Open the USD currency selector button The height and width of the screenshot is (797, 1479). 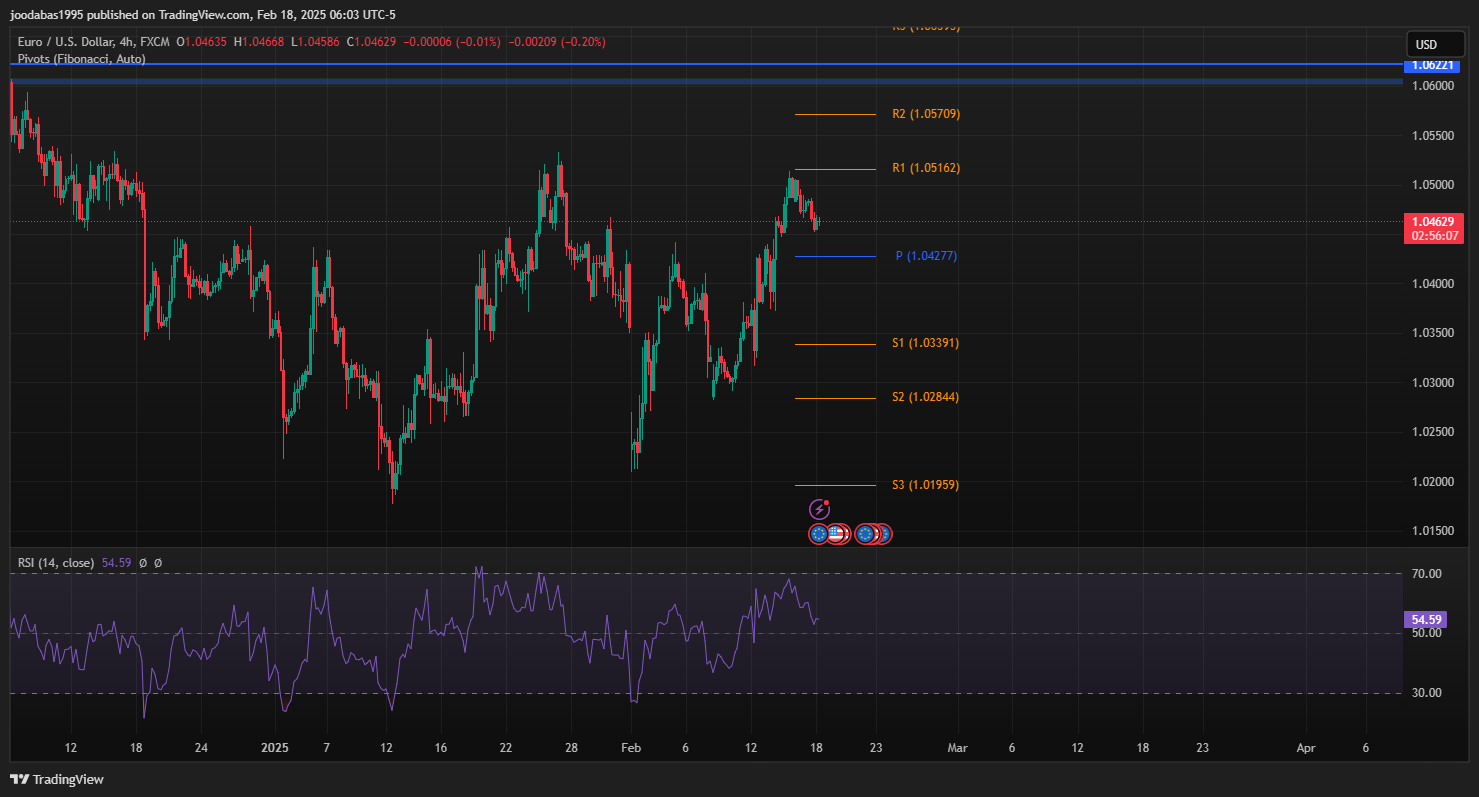point(1426,44)
